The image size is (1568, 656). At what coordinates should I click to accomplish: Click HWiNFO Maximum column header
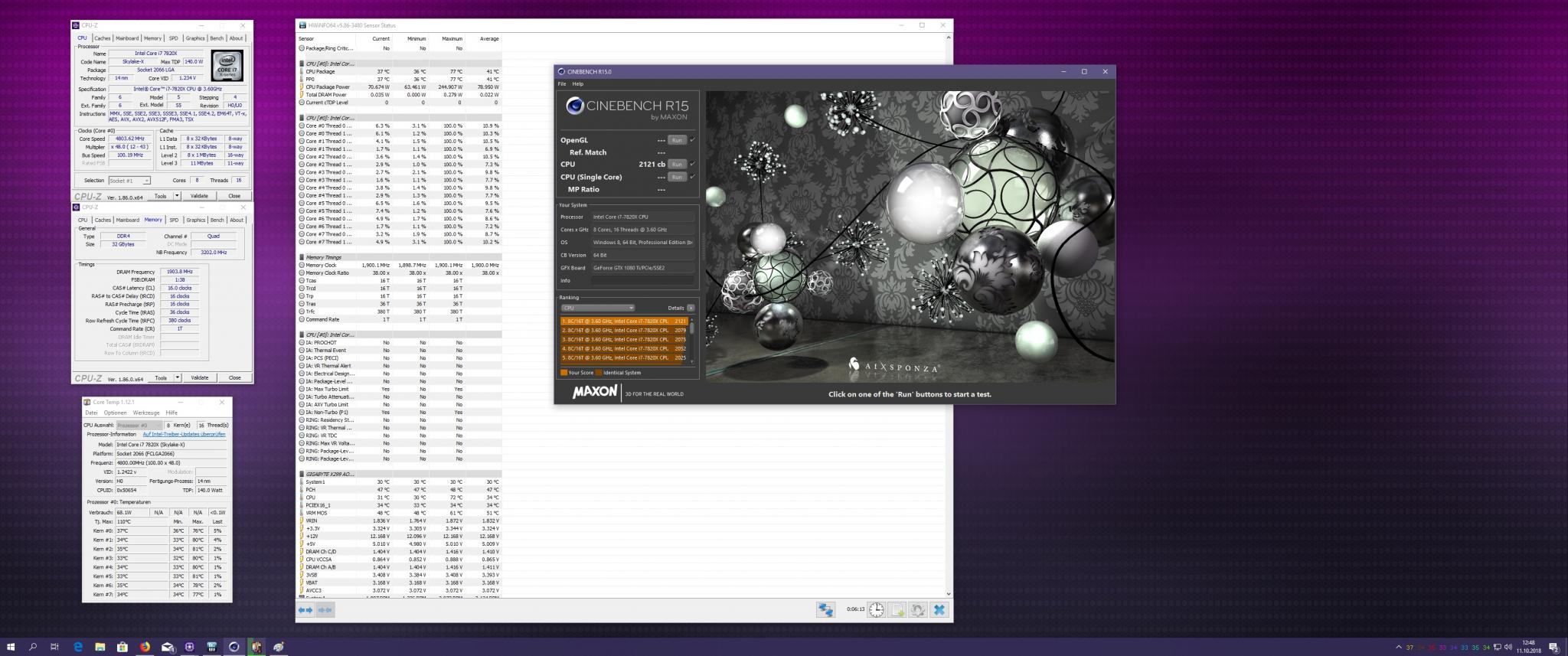point(452,38)
